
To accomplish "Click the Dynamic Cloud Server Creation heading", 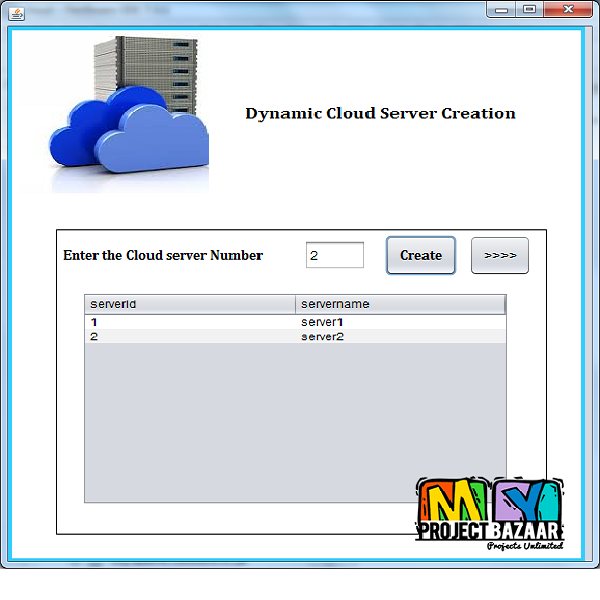I will pos(380,113).
